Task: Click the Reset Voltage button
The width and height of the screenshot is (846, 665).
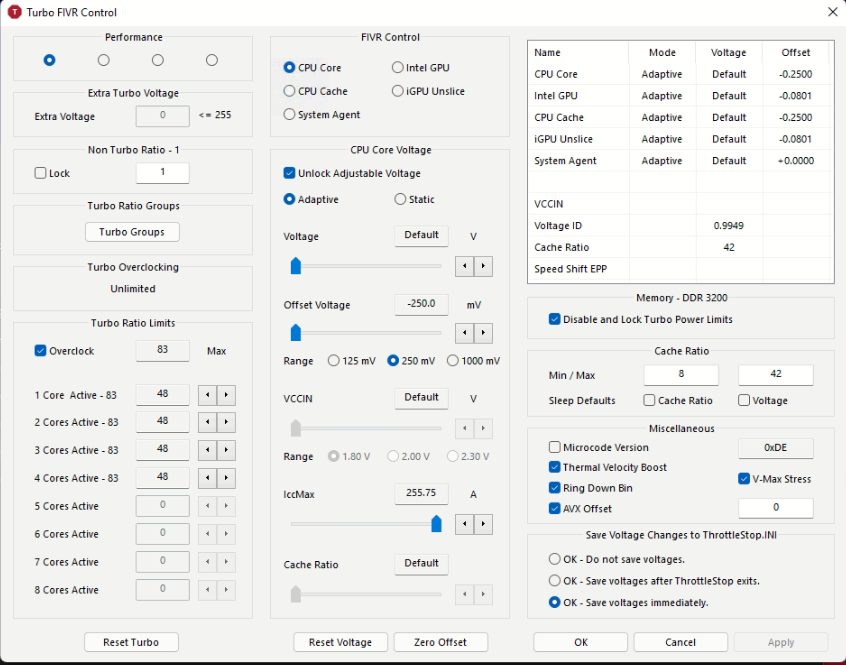Action: [340, 642]
